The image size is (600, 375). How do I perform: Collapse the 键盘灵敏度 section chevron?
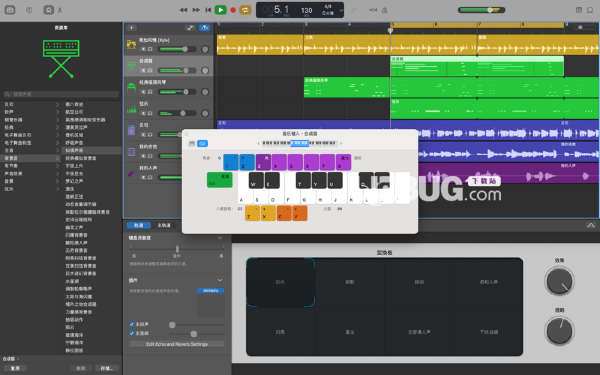[x=220, y=238]
